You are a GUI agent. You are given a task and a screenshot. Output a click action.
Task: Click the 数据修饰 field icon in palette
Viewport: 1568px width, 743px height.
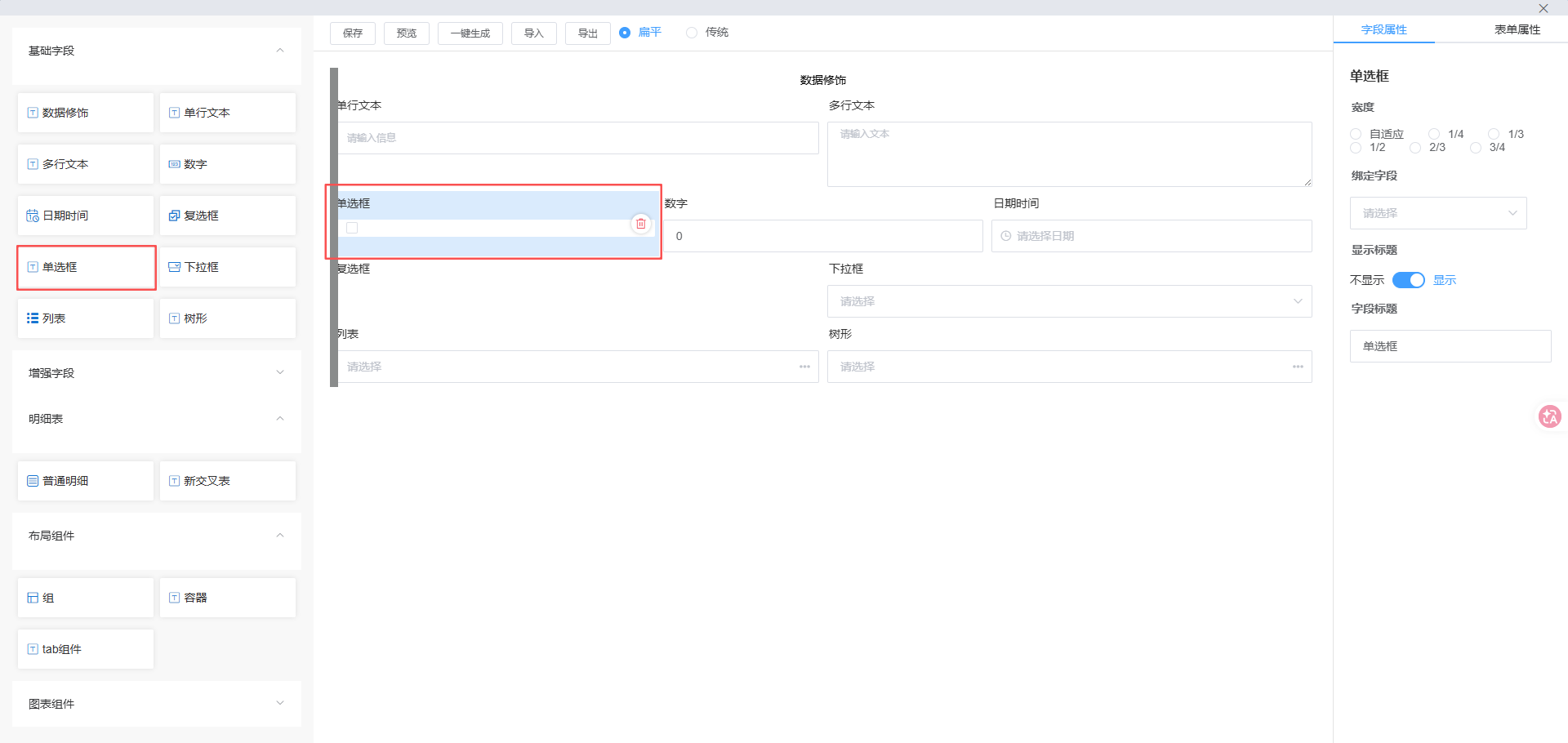pyautogui.click(x=33, y=113)
